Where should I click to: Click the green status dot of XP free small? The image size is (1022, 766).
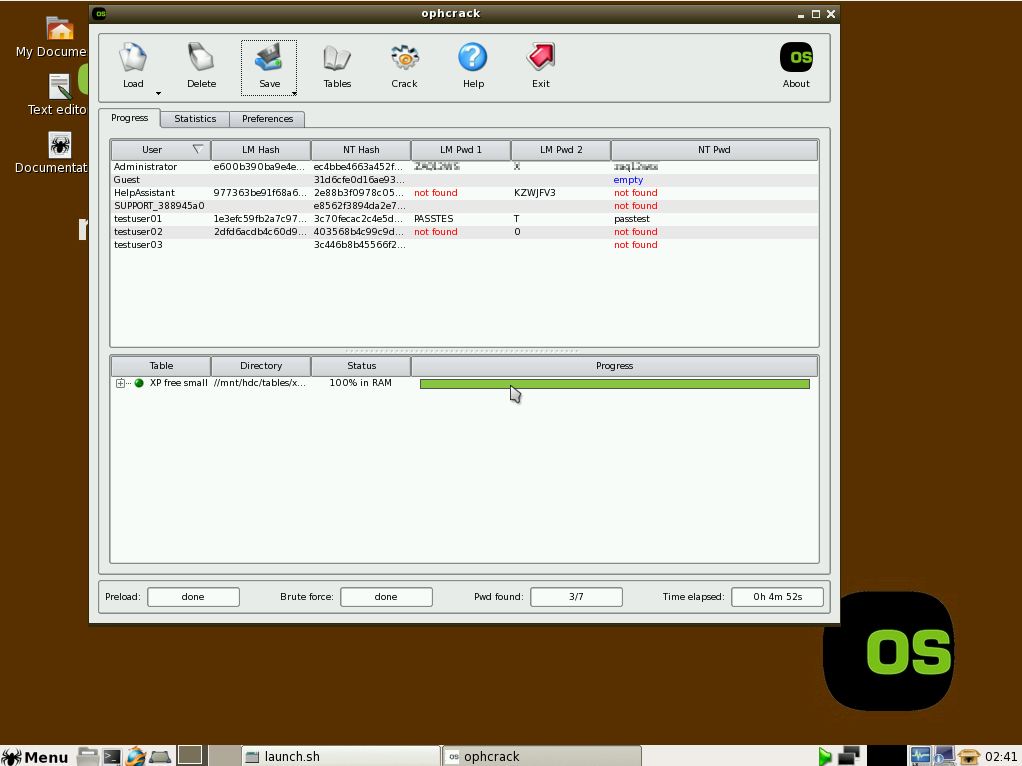tap(139, 383)
